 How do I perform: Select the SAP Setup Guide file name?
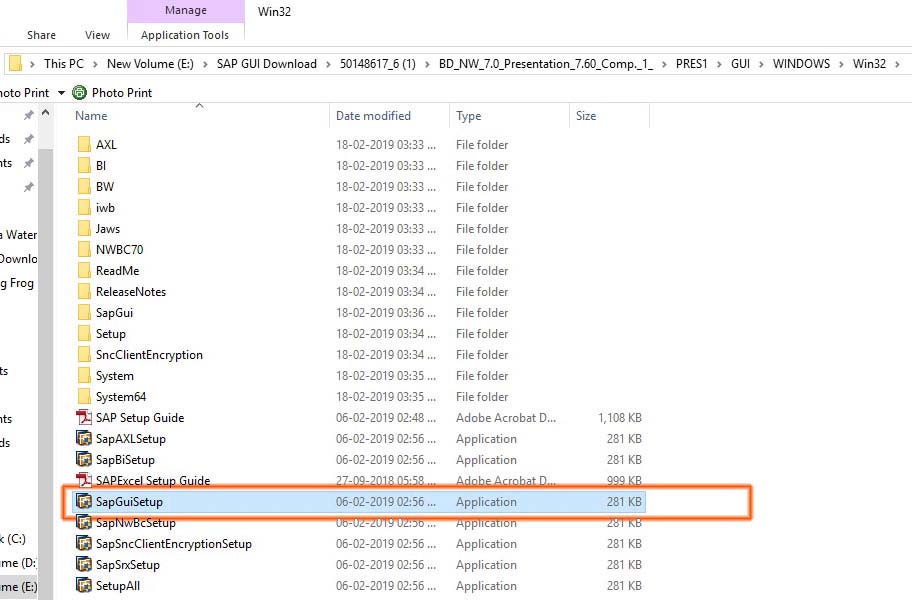point(140,417)
